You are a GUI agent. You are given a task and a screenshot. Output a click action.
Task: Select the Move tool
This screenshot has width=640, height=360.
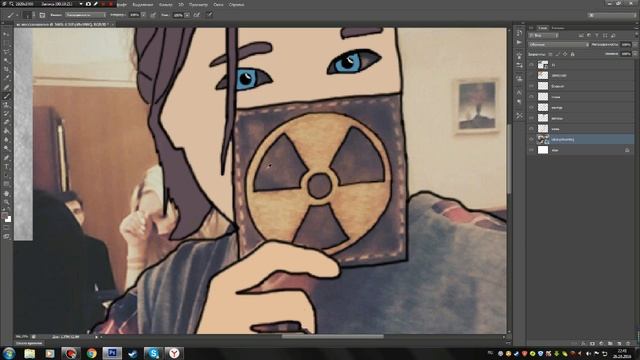(6, 34)
